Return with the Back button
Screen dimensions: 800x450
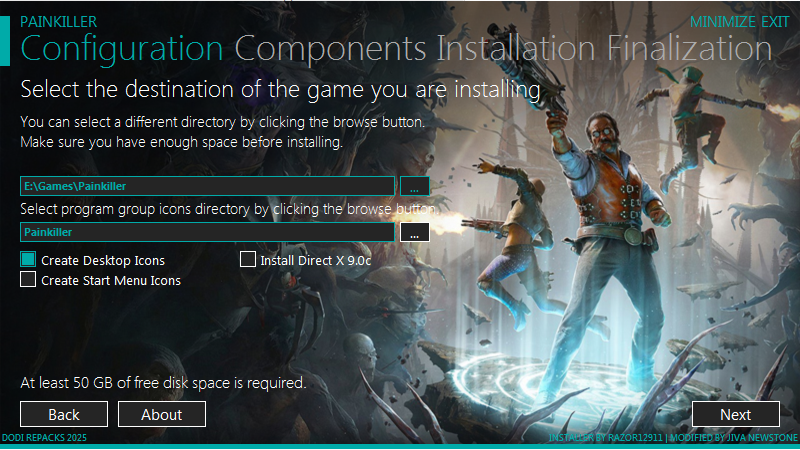point(64,414)
